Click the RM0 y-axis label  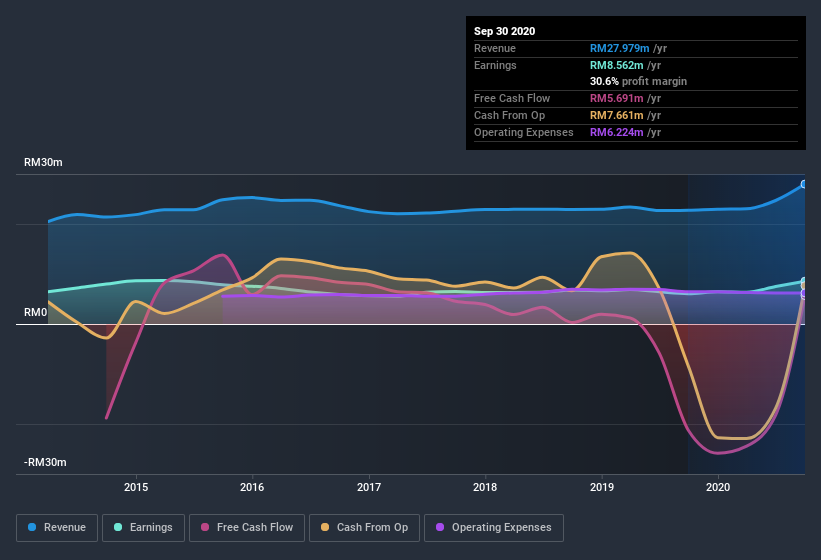(35, 312)
